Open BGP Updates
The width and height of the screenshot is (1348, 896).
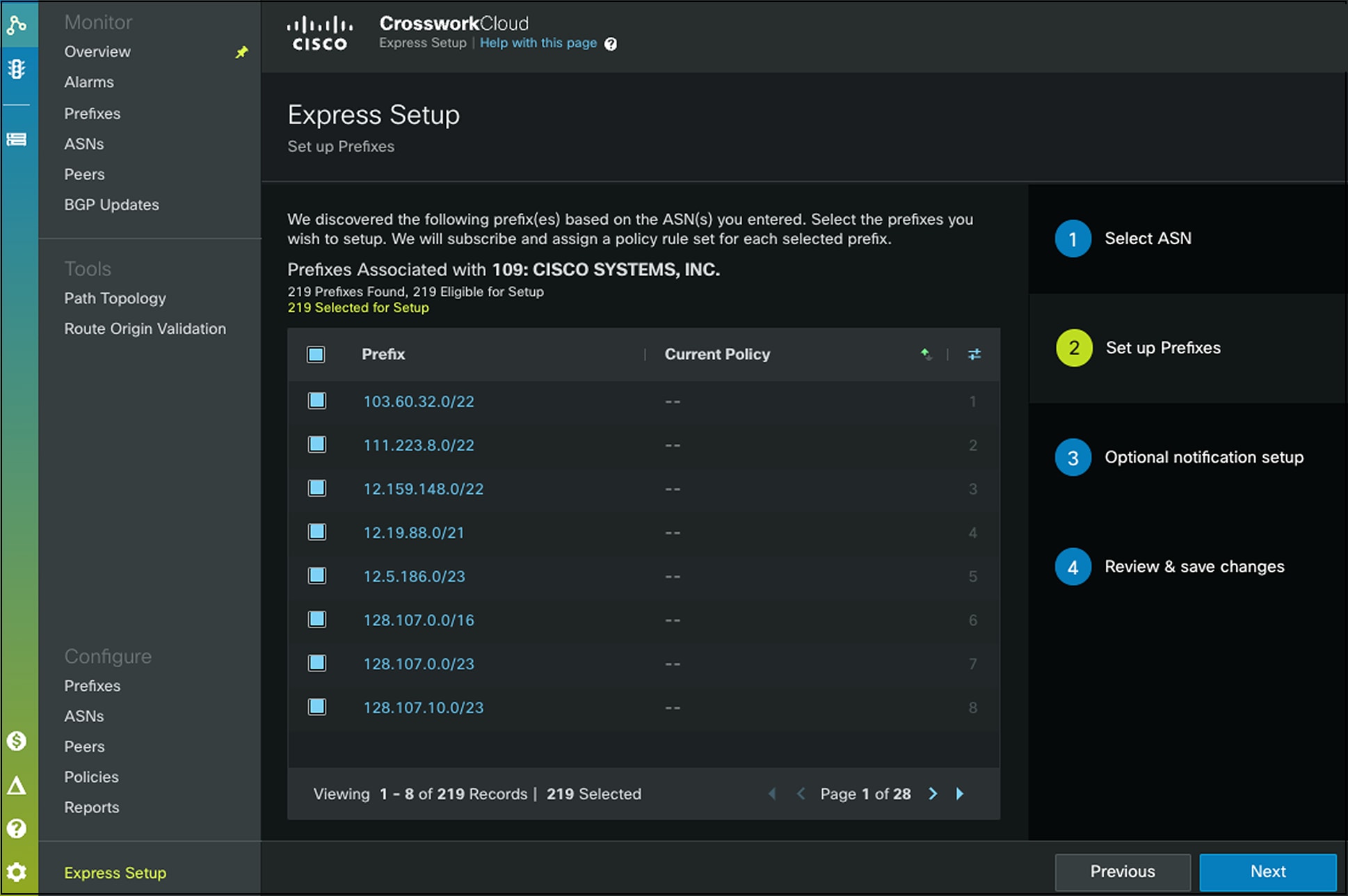point(111,205)
